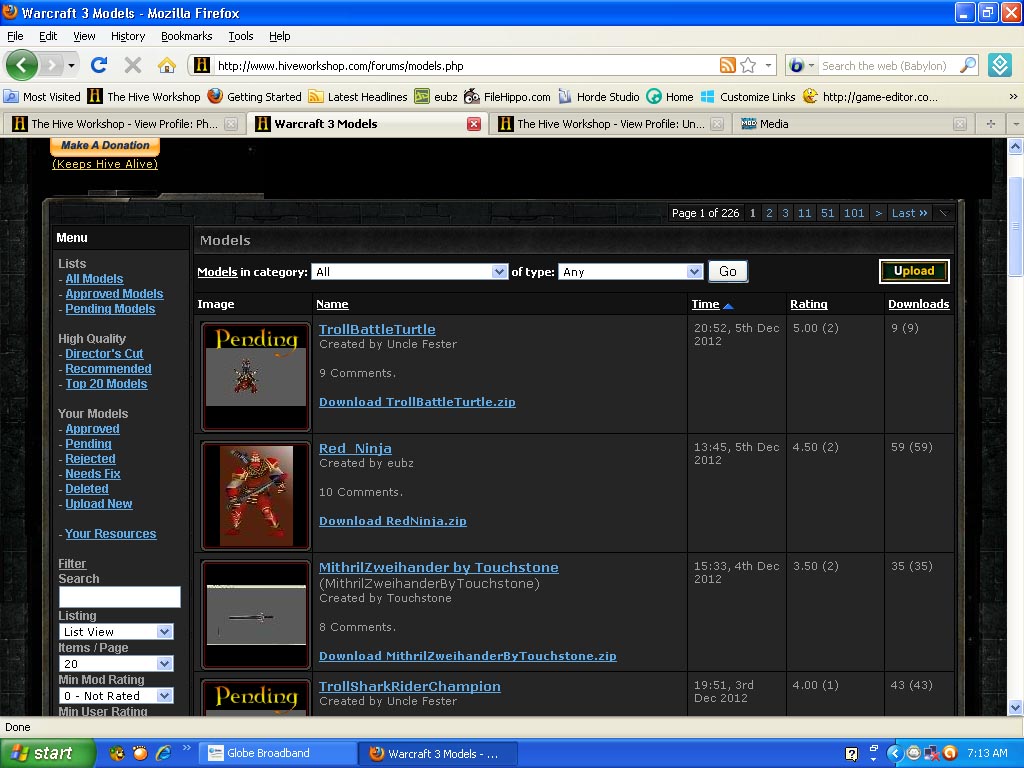This screenshot has height=768, width=1024.
Task: Expand the Items per Page dropdown
Action: point(116,664)
